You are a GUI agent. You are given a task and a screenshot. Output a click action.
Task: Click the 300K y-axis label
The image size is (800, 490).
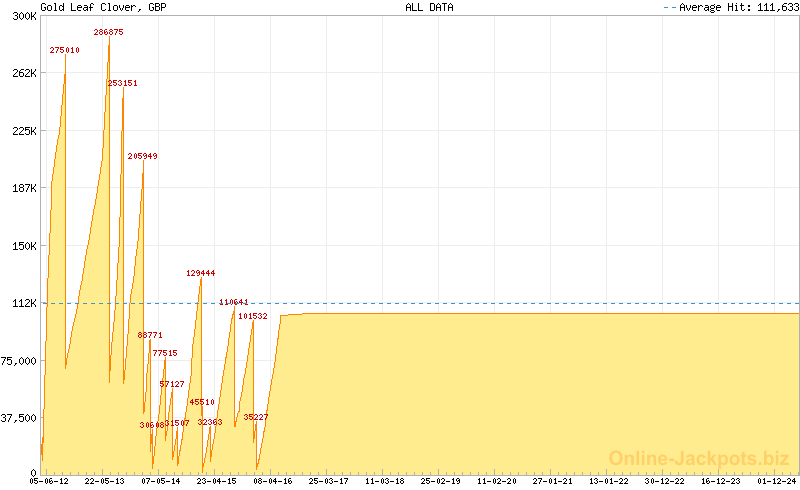[24, 16]
